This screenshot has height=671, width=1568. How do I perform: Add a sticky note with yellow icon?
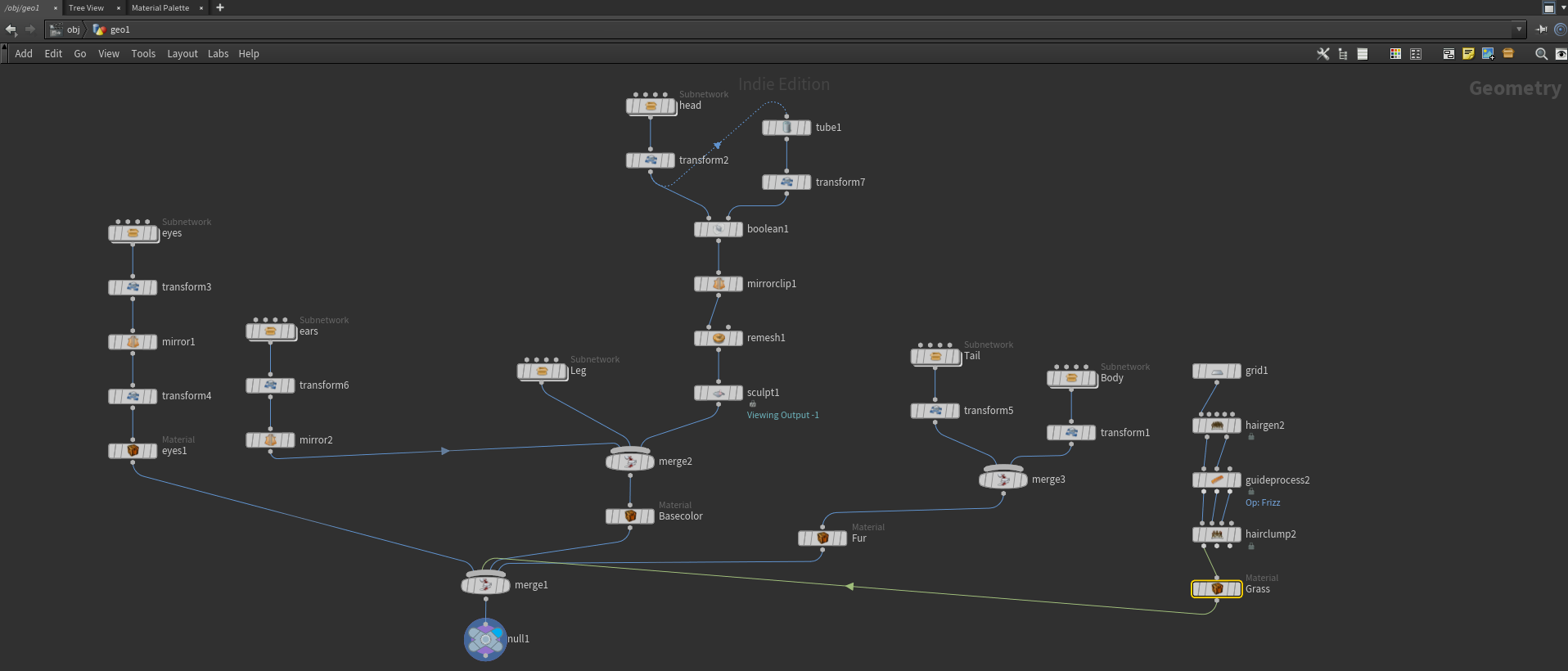tap(1468, 54)
